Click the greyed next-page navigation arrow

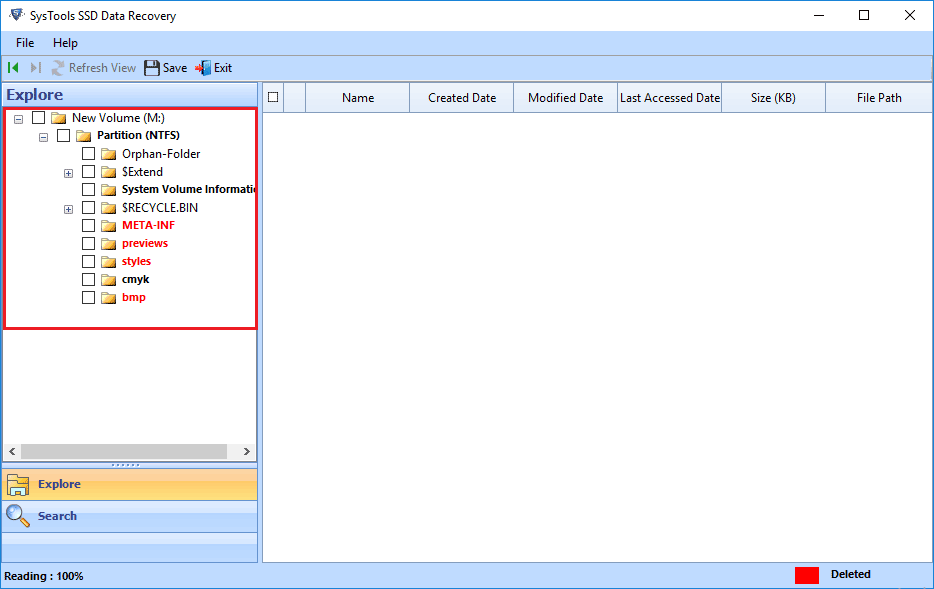coord(36,68)
